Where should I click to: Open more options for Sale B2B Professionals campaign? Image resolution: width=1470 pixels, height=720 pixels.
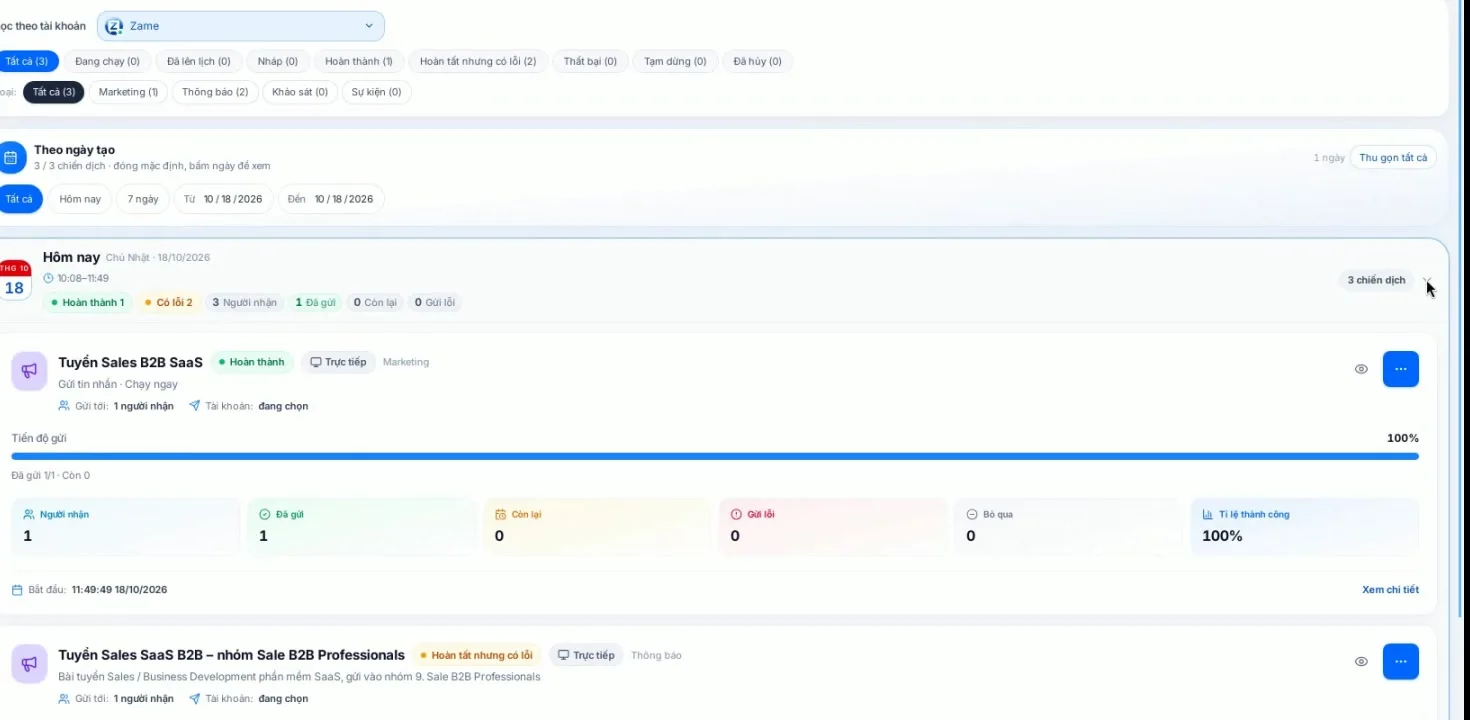1401,661
